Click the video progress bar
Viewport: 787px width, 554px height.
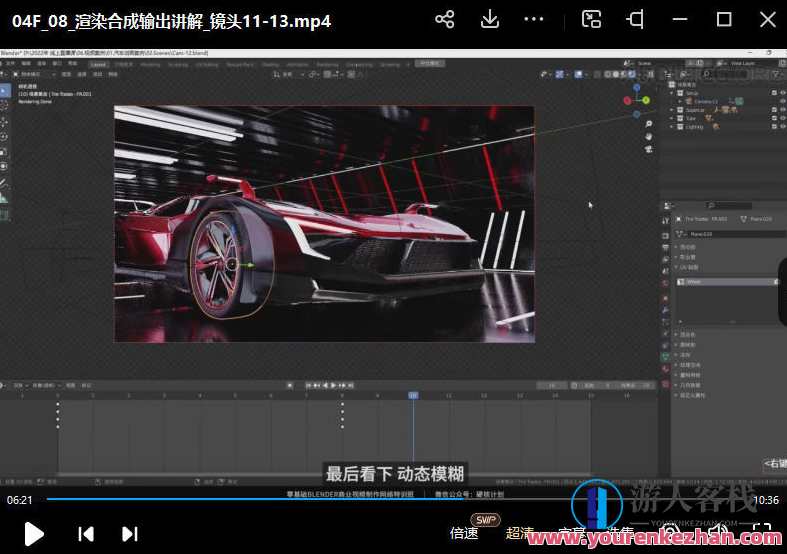pyautogui.click(x=399, y=499)
